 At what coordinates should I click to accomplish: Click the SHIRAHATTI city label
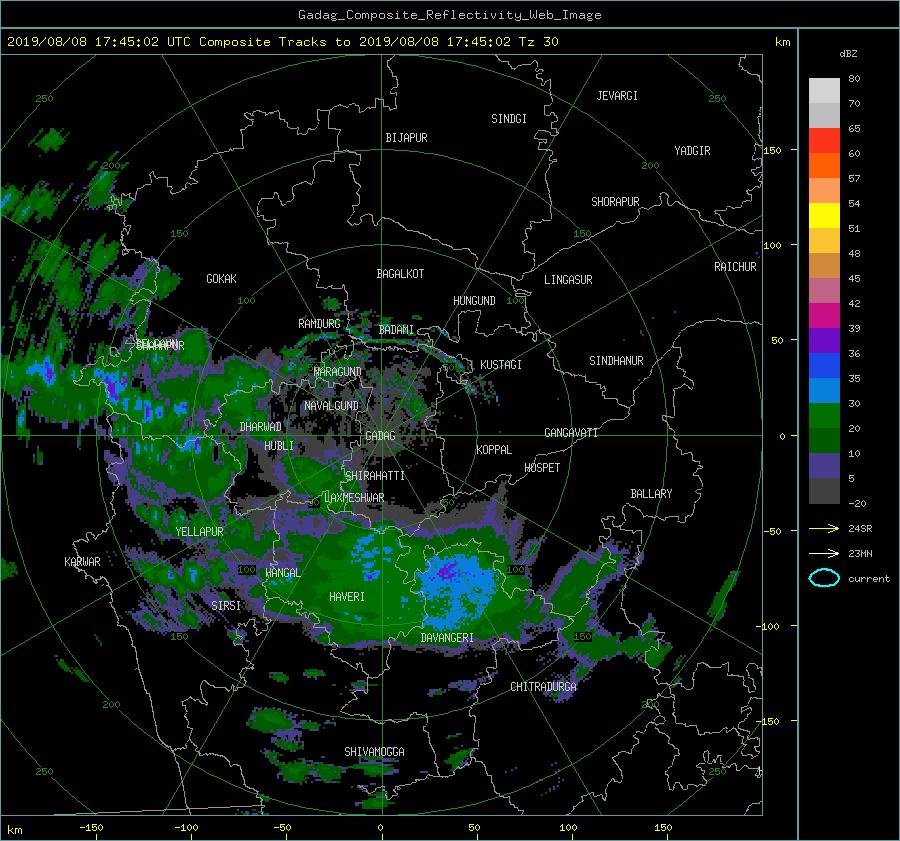click(375, 476)
